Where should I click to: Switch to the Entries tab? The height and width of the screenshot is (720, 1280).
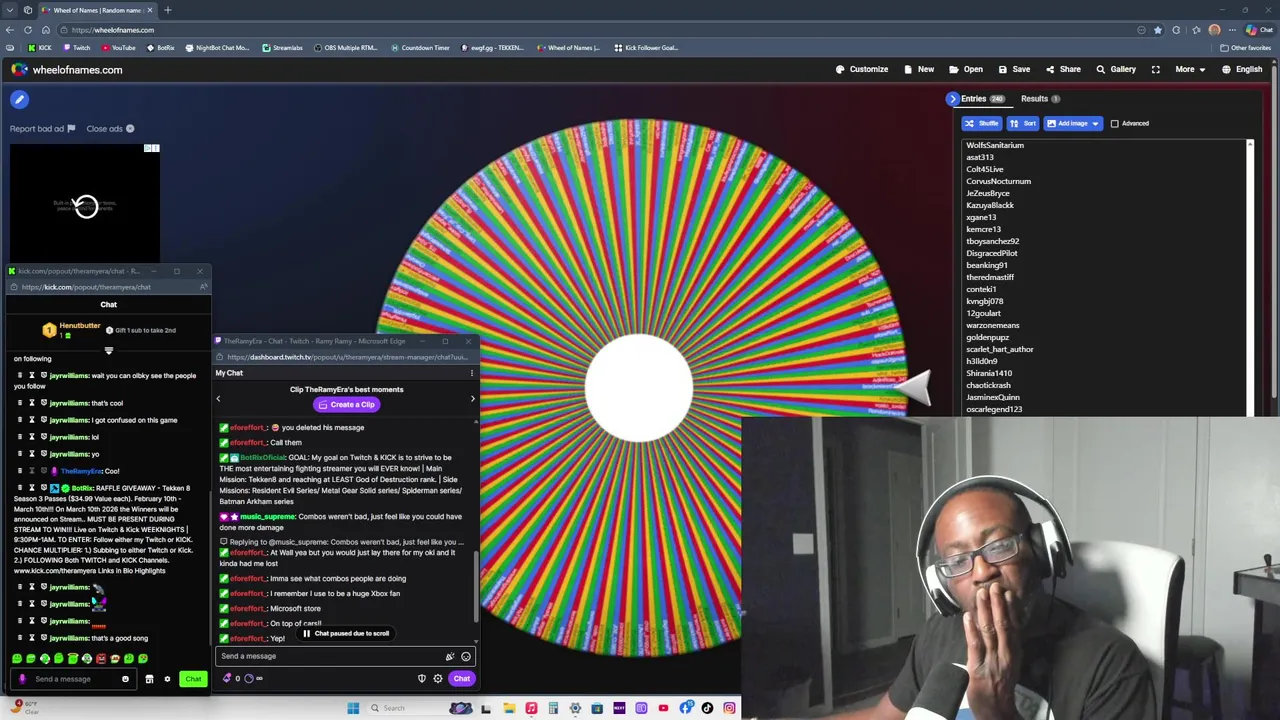982,99
